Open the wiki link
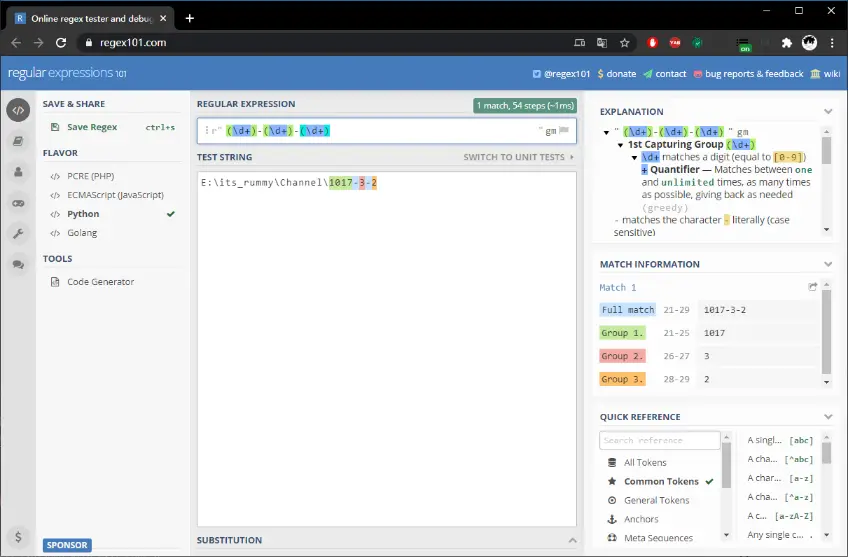848x557 pixels. coord(825,74)
